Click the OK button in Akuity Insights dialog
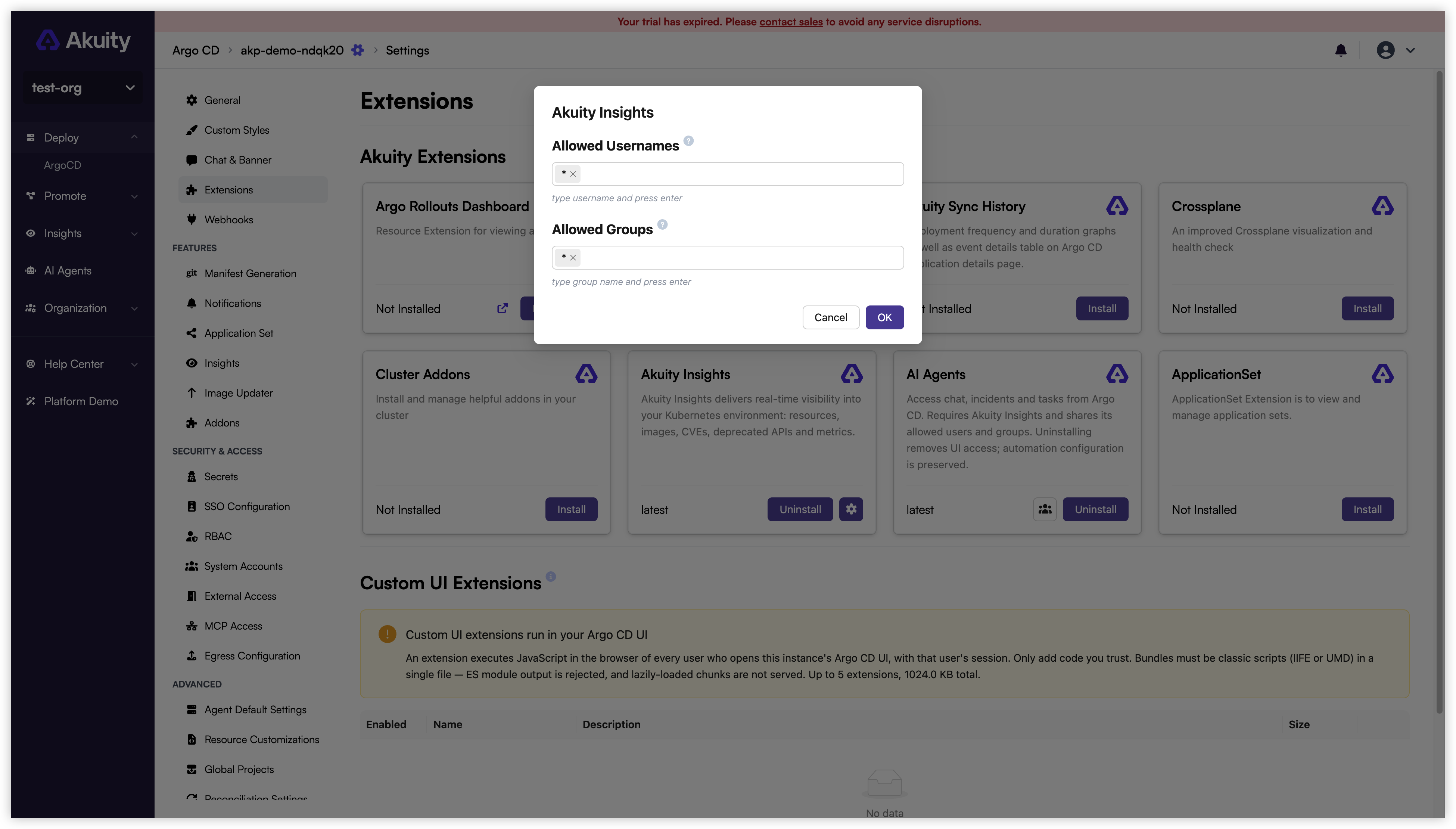Image resolution: width=1456 pixels, height=829 pixels. 884,317
